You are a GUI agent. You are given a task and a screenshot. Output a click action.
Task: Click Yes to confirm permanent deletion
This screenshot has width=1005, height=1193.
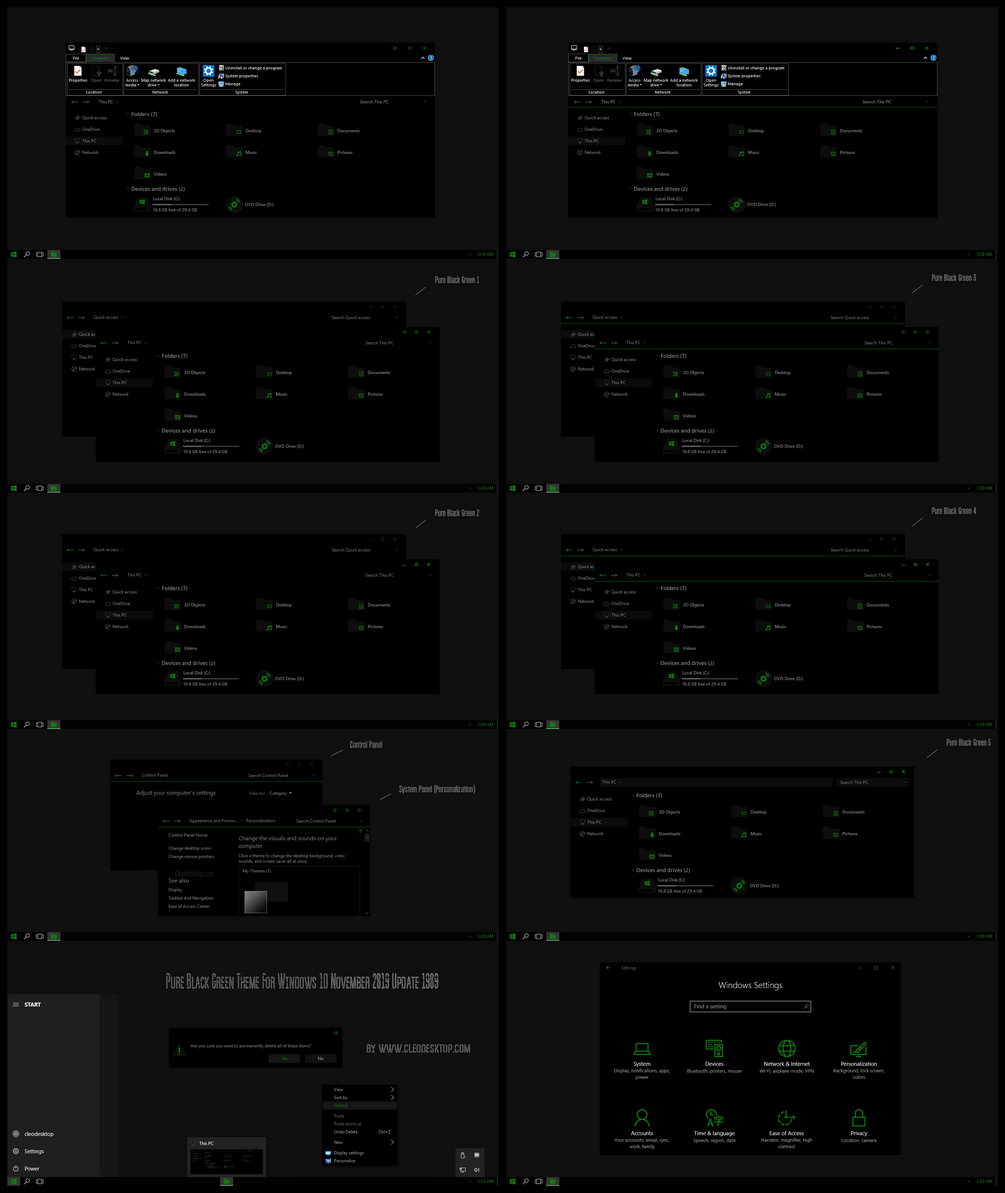pos(284,1059)
